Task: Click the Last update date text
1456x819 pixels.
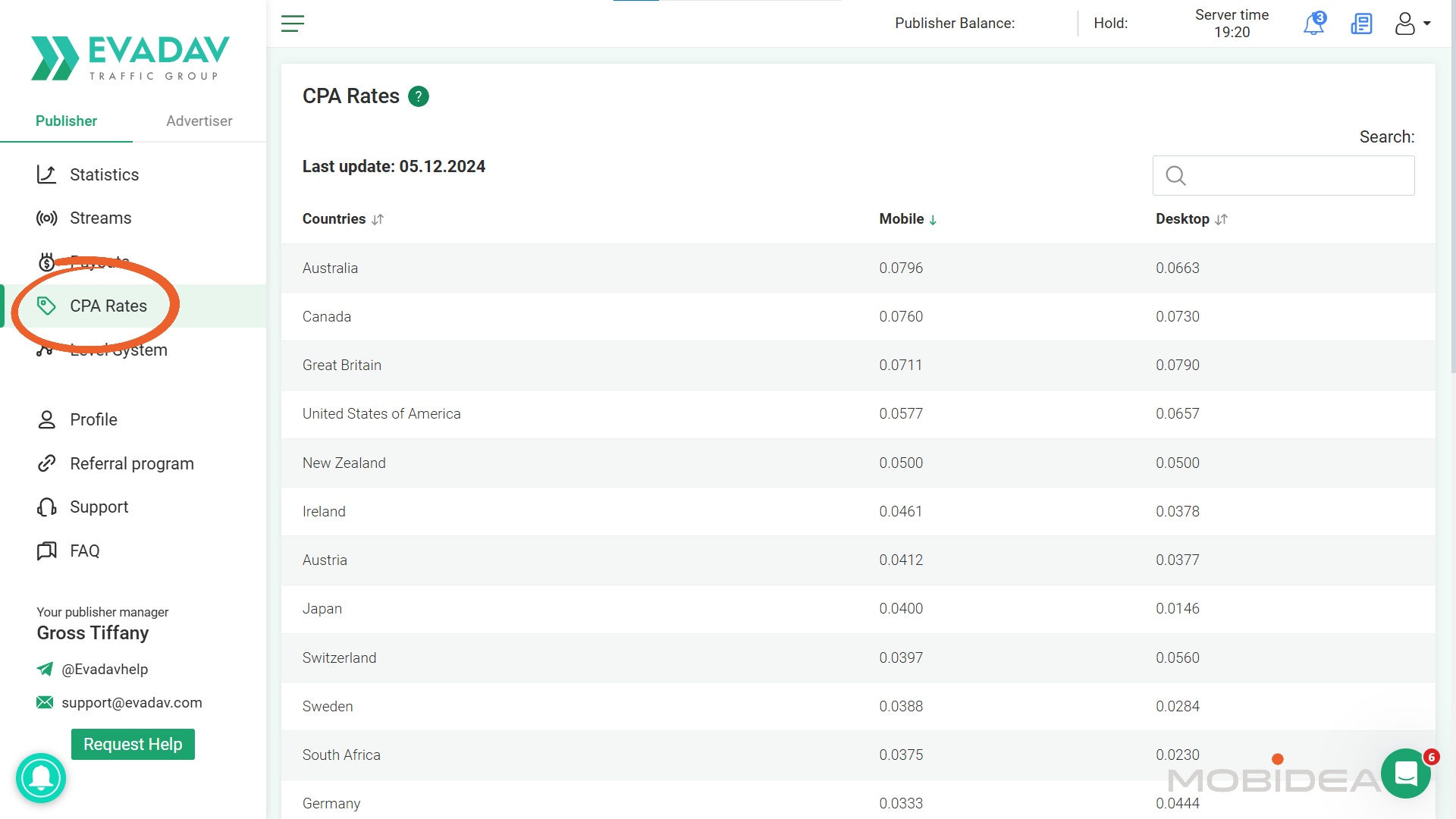Action: pyautogui.click(x=394, y=167)
